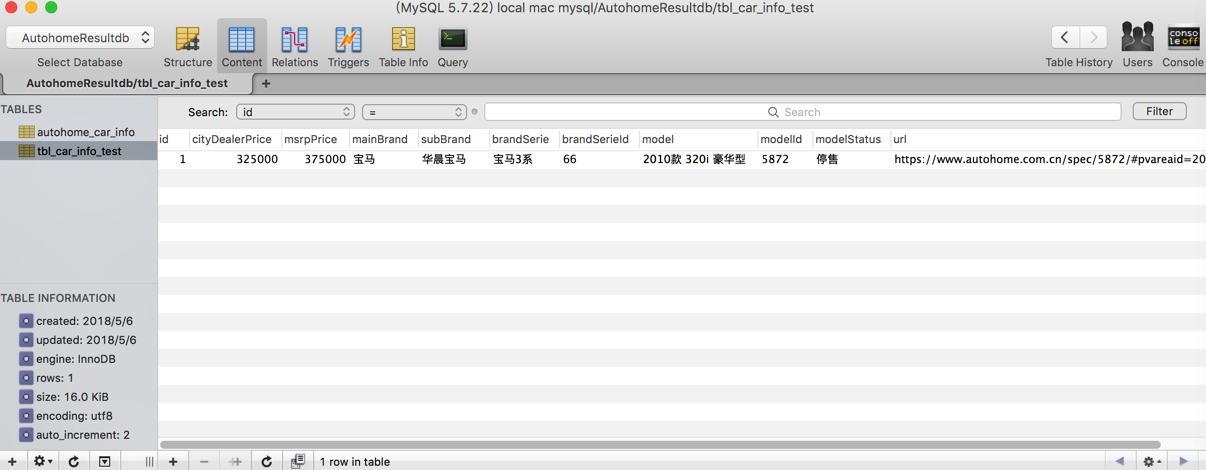Screen dimensions: 1206x470
Task: Reload the table contents
Action: click(266, 461)
